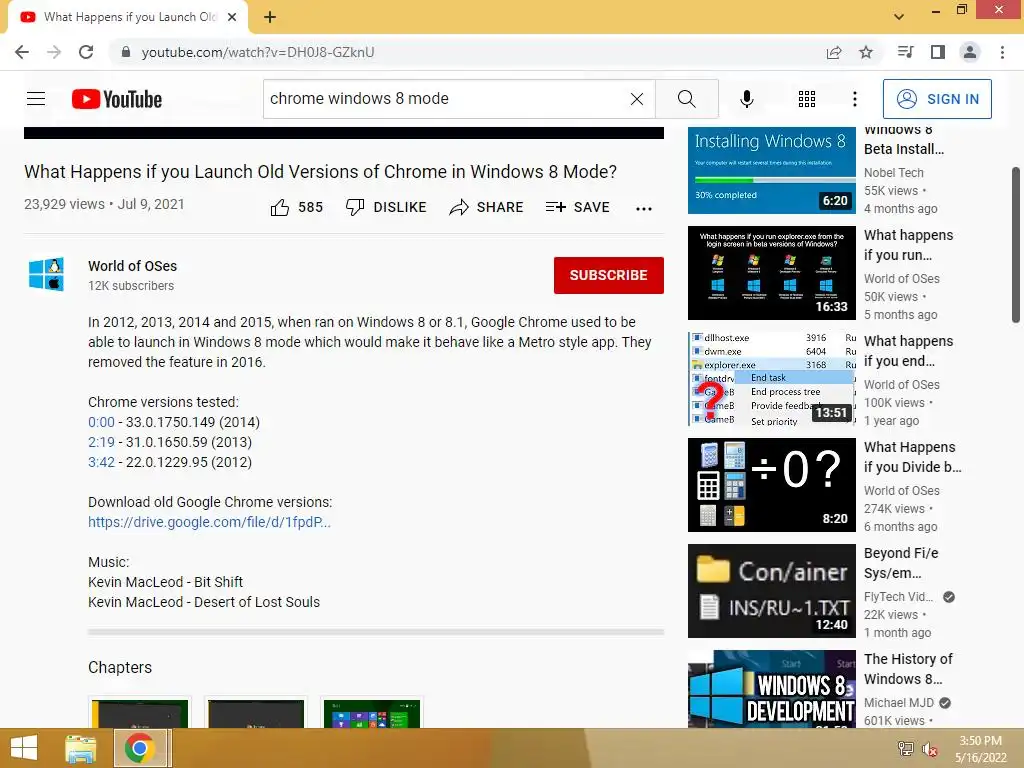Open the Google Drive download link

(209, 522)
